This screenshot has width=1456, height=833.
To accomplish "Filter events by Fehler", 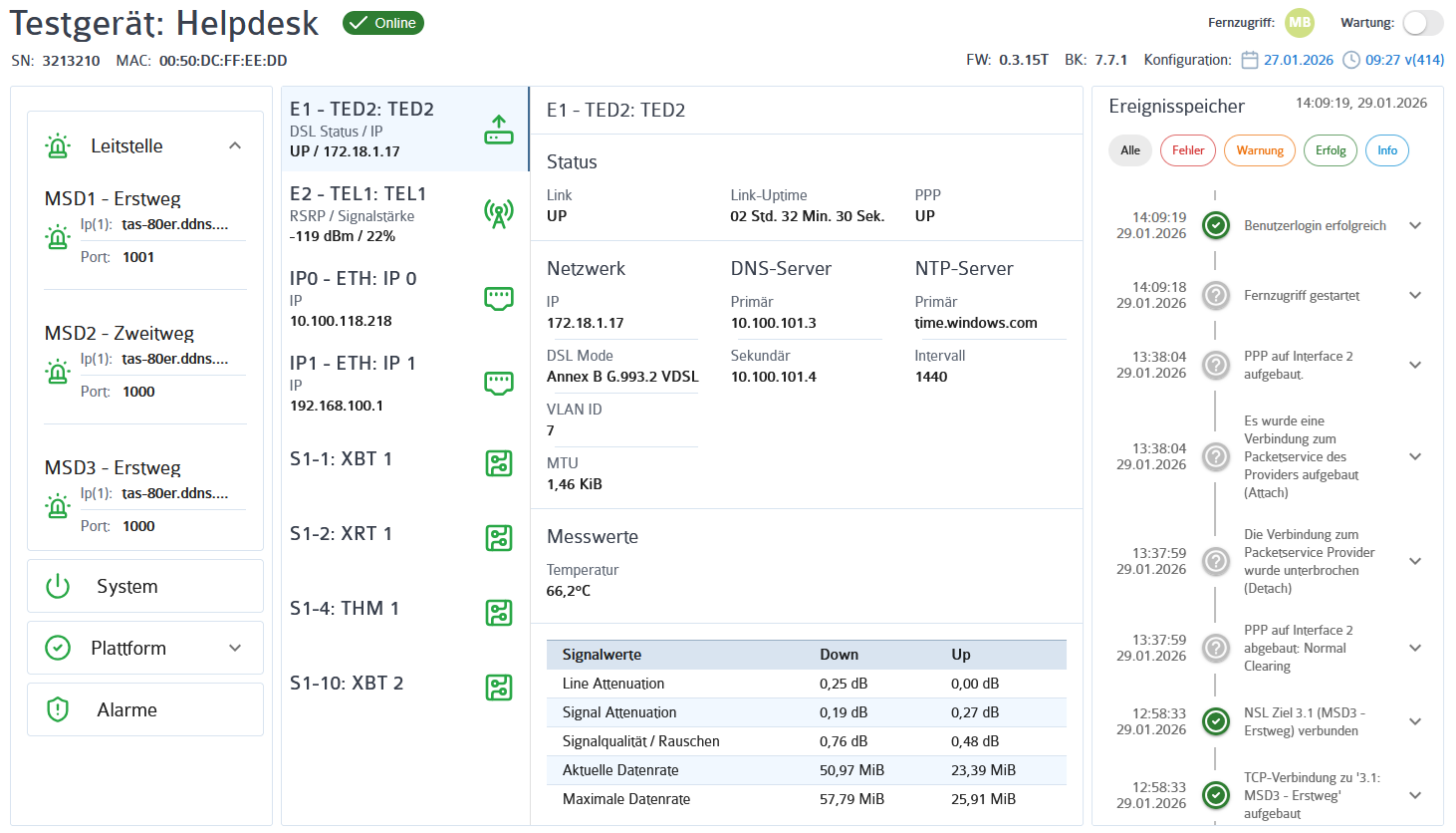I will [x=1188, y=150].
